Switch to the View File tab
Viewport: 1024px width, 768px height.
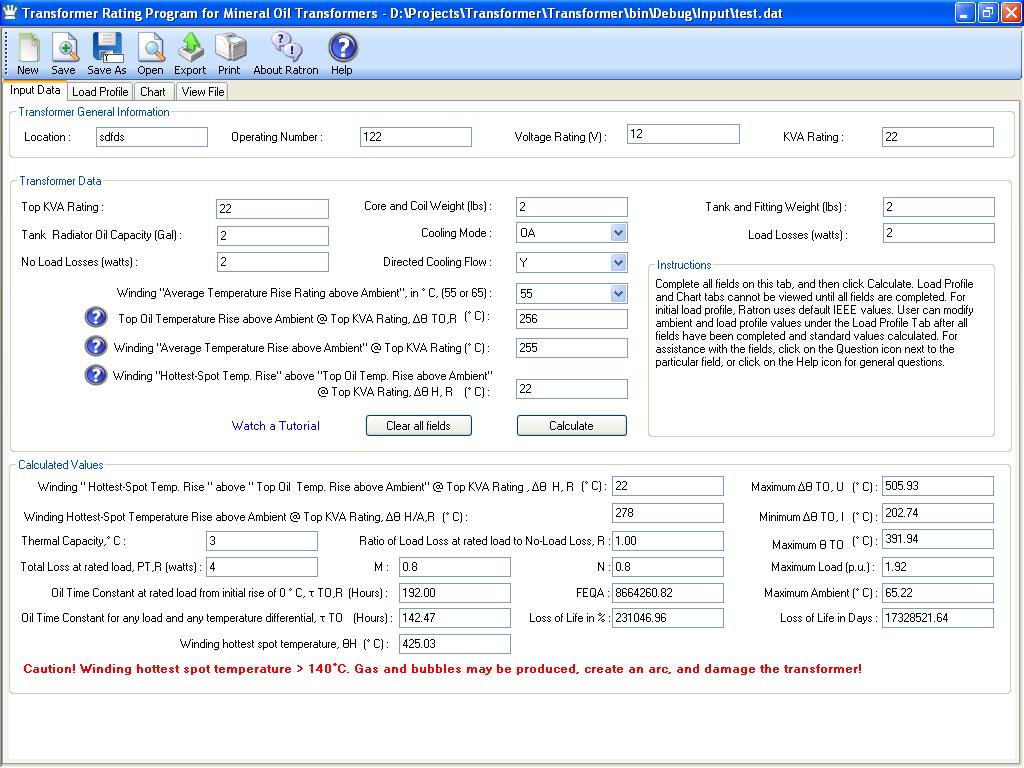pyautogui.click(x=203, y=92)
